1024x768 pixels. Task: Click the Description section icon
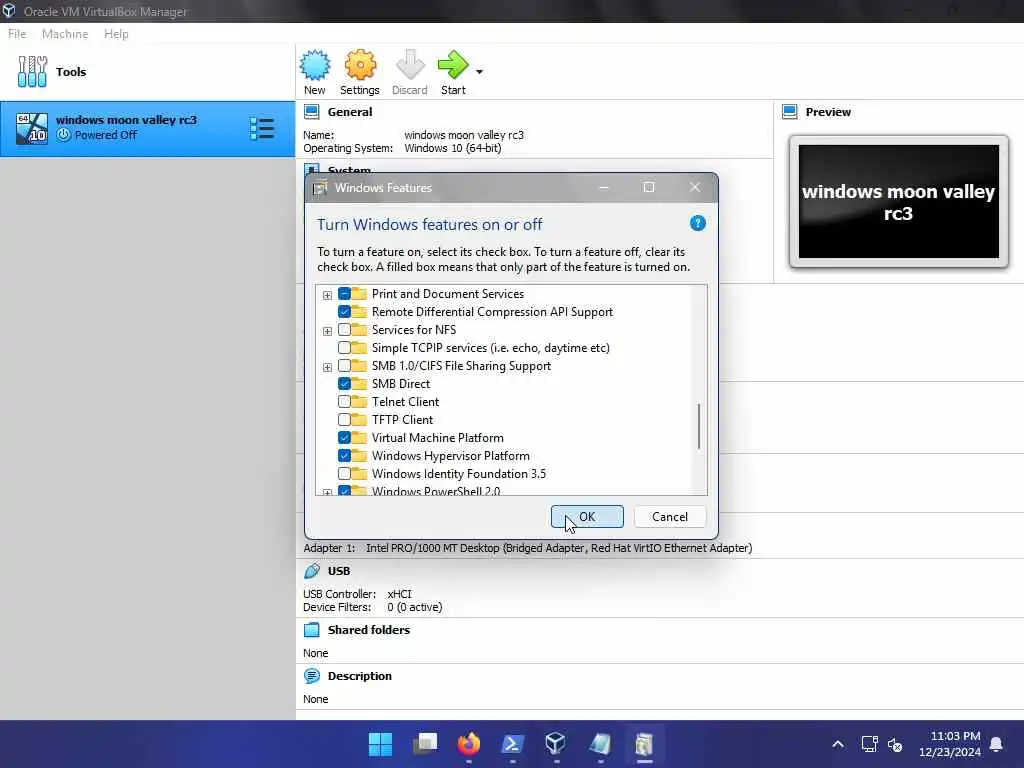click(x=312, y=676)
